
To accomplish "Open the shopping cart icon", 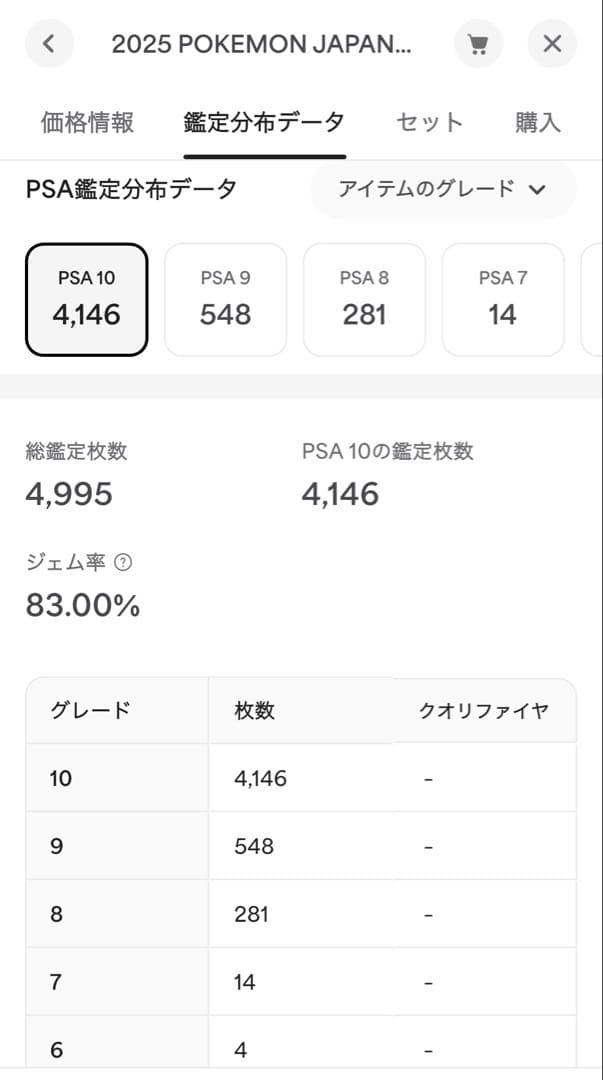I will [478, 43].
